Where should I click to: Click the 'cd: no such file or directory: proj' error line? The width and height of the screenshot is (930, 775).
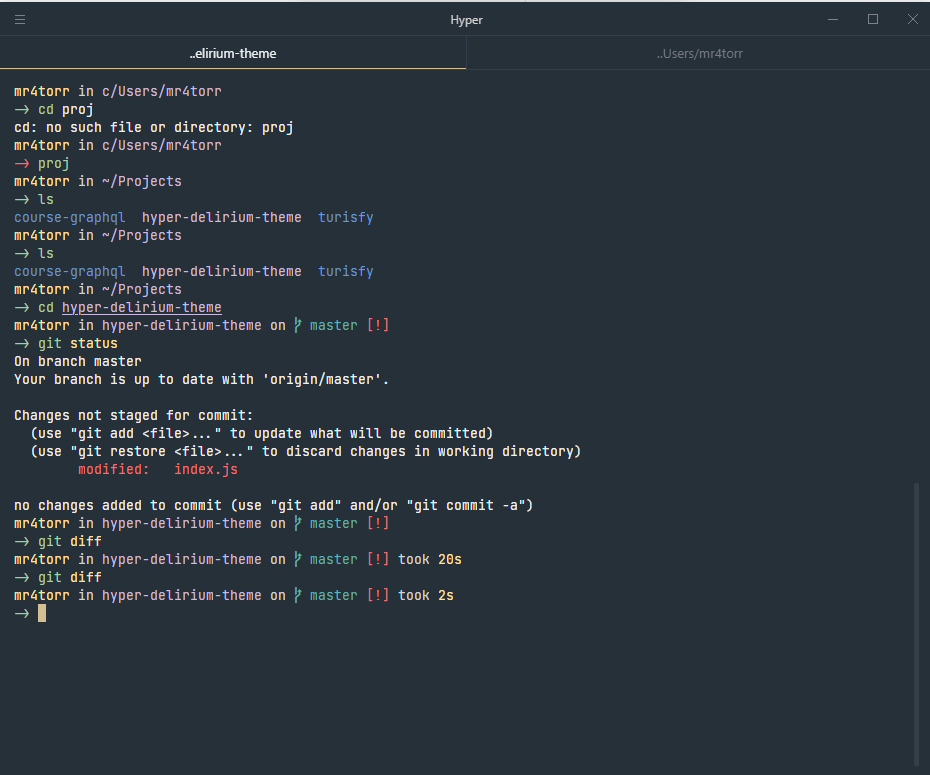click(154, 127)
